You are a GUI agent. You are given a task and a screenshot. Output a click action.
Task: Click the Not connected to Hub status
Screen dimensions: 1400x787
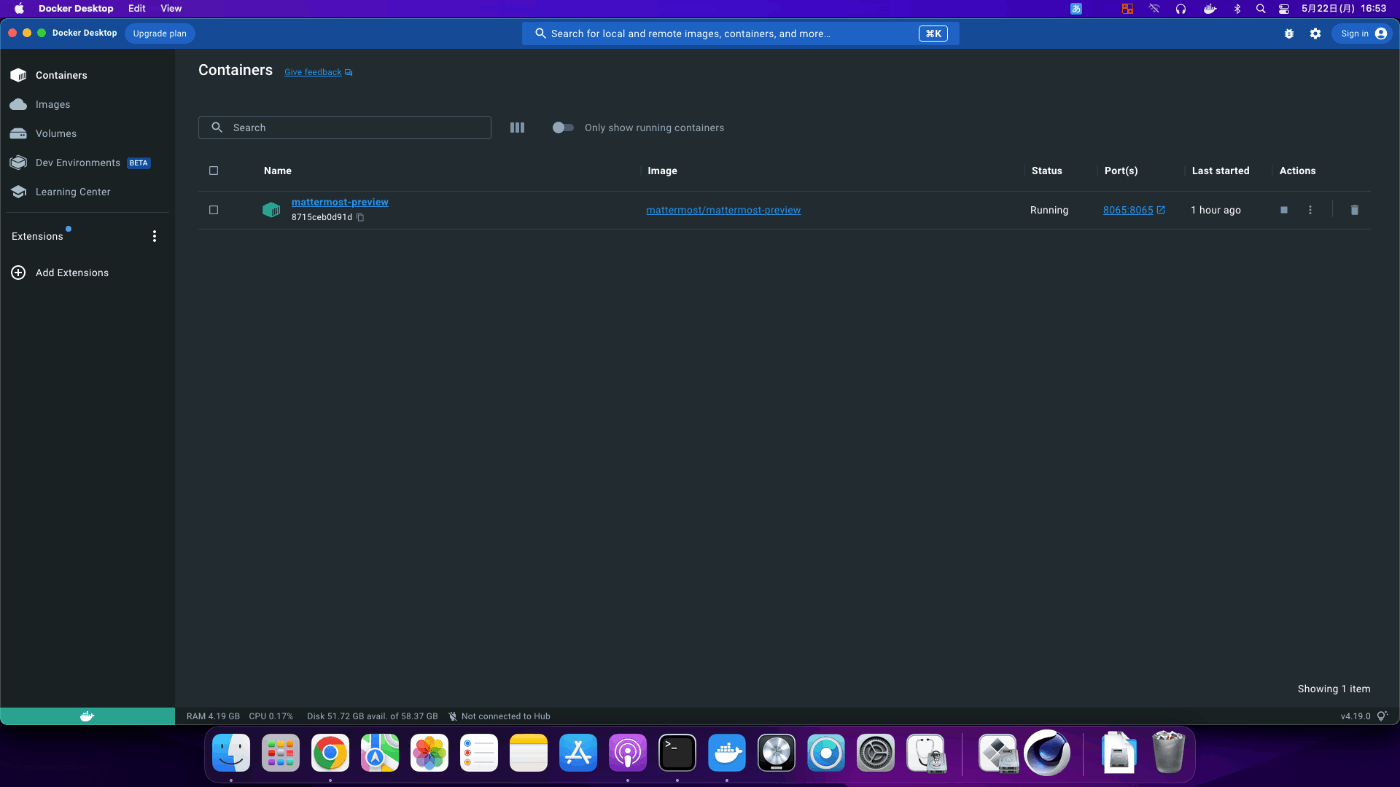point(499,716)
